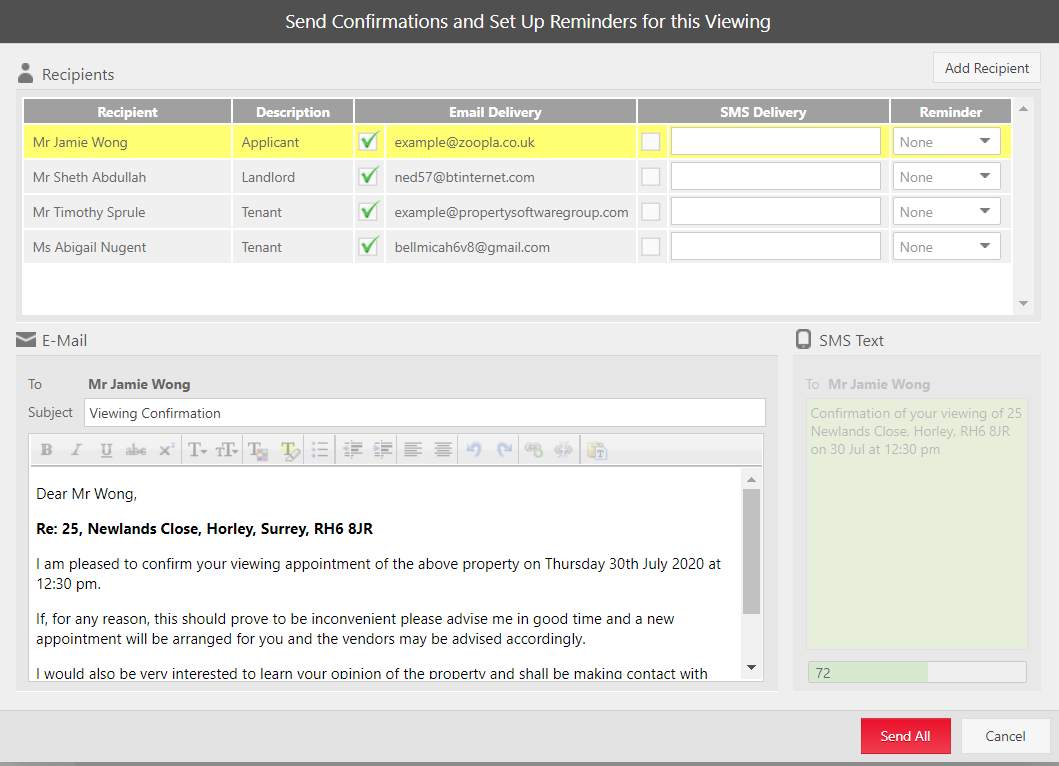1059x766 pixels.
Task: Click the SMS number field for Sheth Abdullah
Action: point(776,177)
